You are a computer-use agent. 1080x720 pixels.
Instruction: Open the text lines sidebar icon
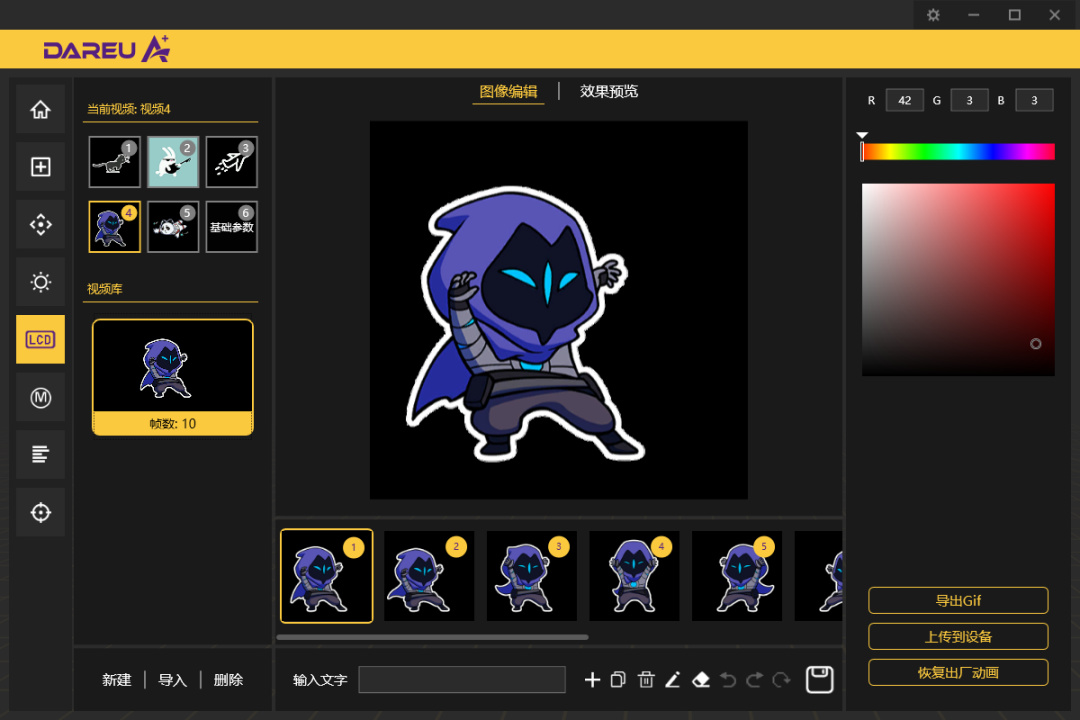click(x=41, y=455)
